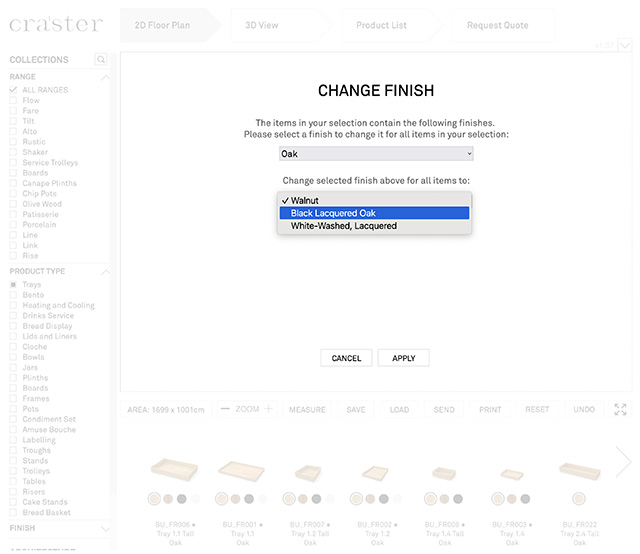Toggle the Trays product type checkbox

14,285
